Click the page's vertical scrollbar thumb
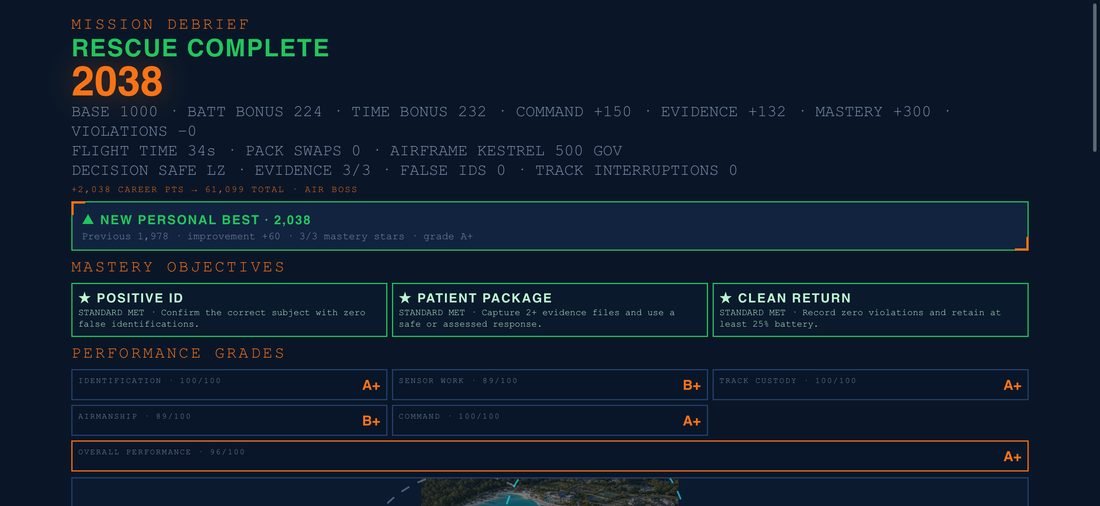Screen dimensions: 1100x506 (1095, 76)
